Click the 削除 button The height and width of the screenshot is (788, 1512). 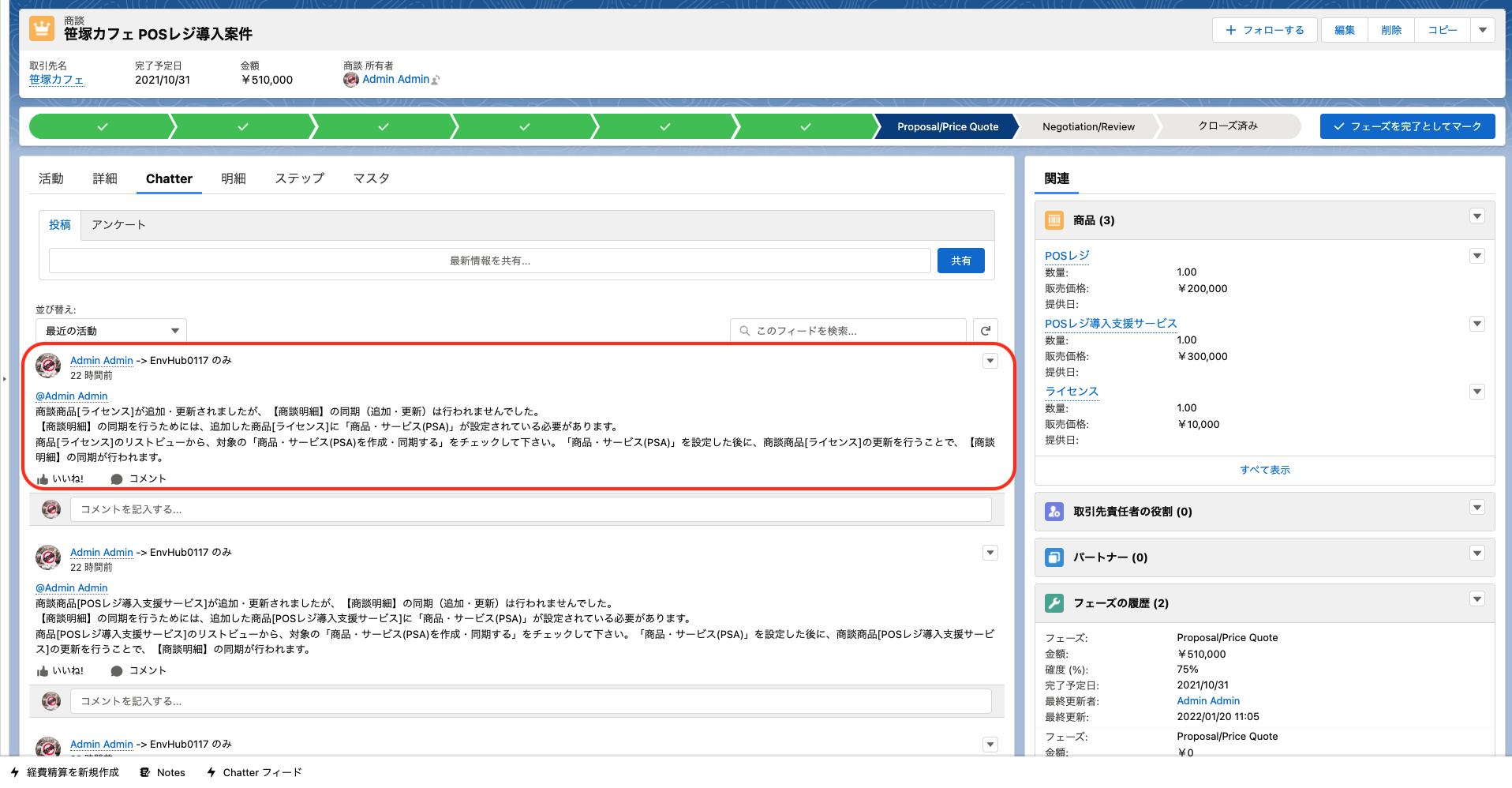coord(1391,30)
